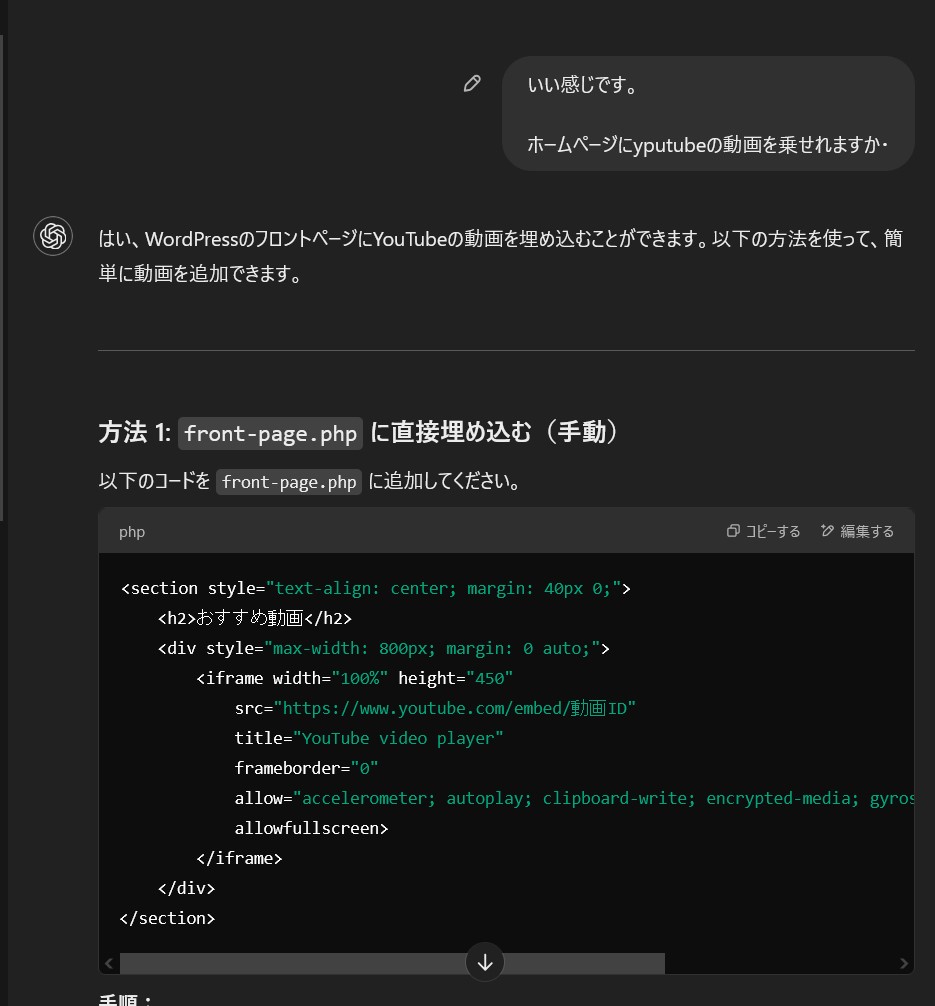935x1006 pixels.
Task: Open code editor via 編集する button
Action: pos(857,531)
